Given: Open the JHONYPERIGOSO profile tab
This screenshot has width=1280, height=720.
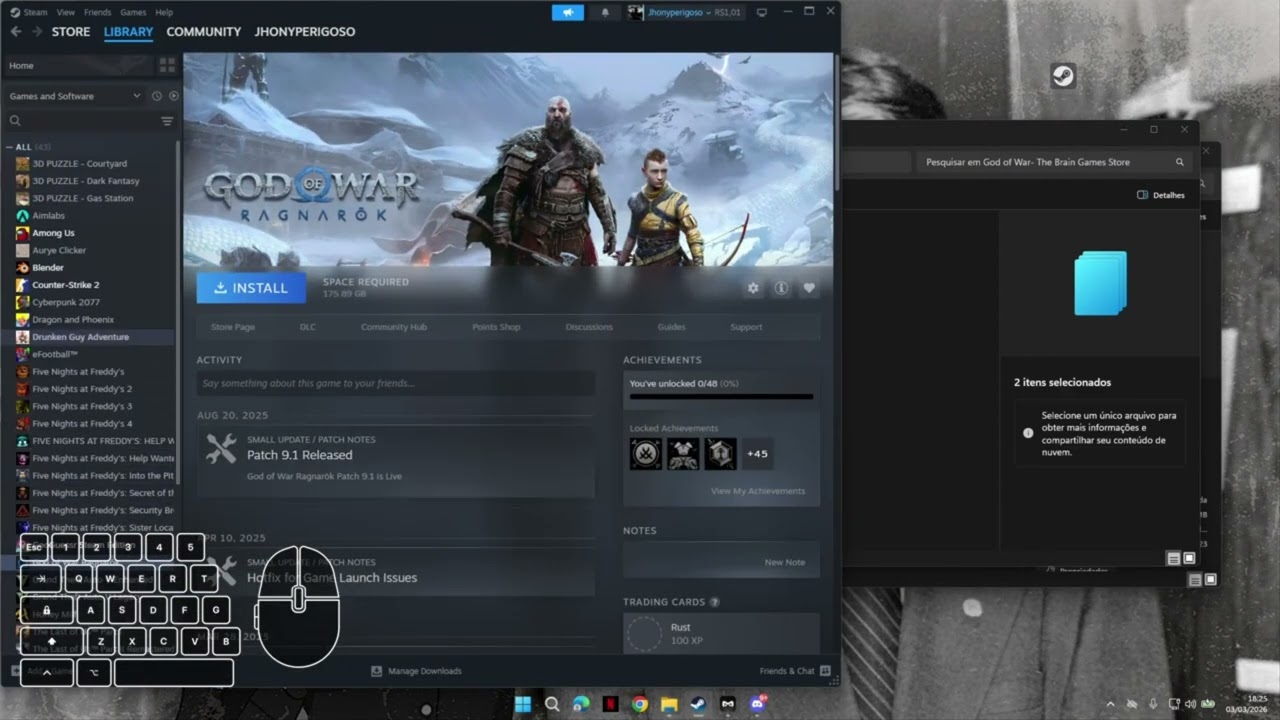Looking at the screenshot, I should click(305, 32).
